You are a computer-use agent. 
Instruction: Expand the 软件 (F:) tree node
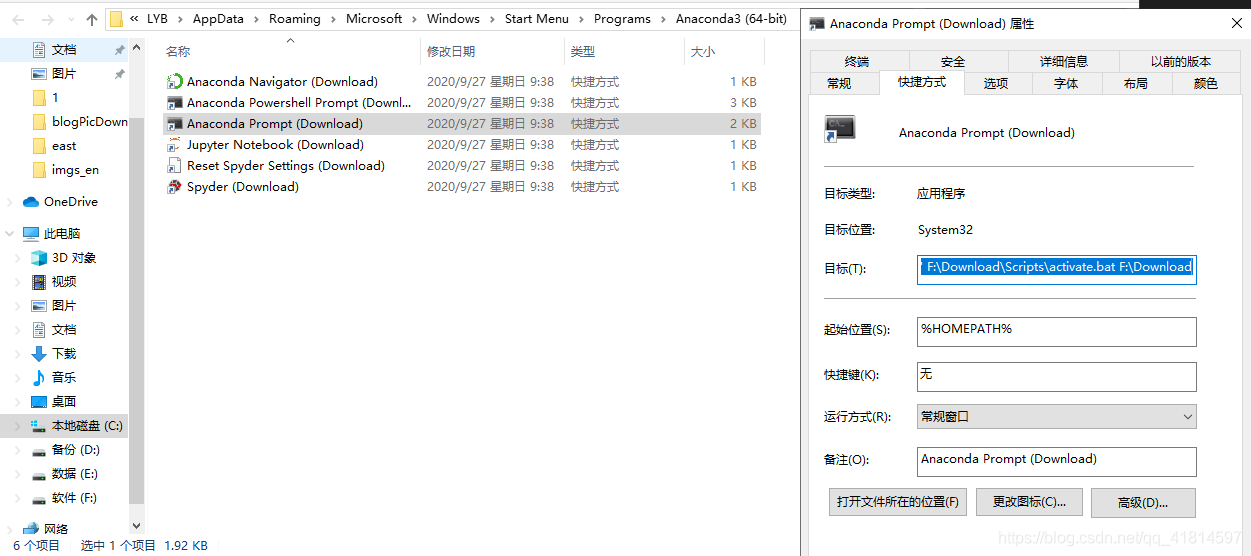coord(18,498)
